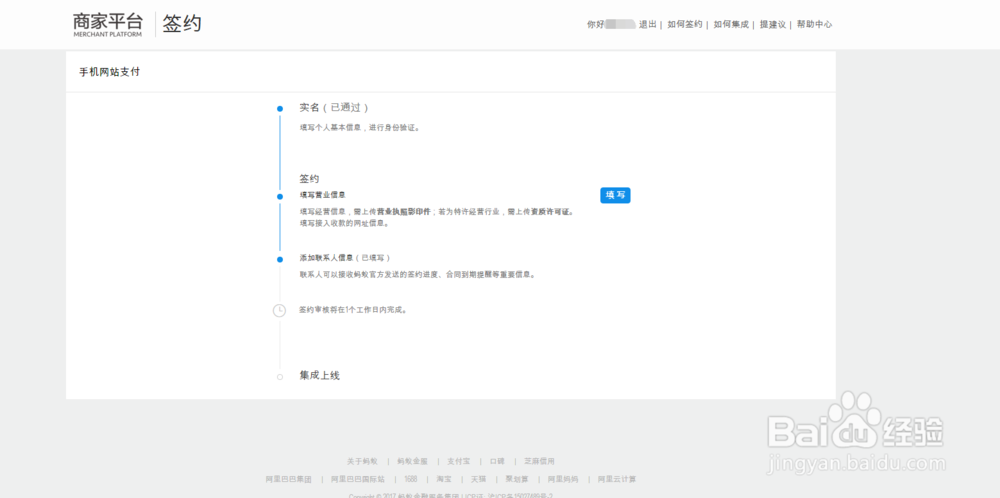1000x498 pixels.
Task: Open footer link 1688
Action: [x=411, y=479]
